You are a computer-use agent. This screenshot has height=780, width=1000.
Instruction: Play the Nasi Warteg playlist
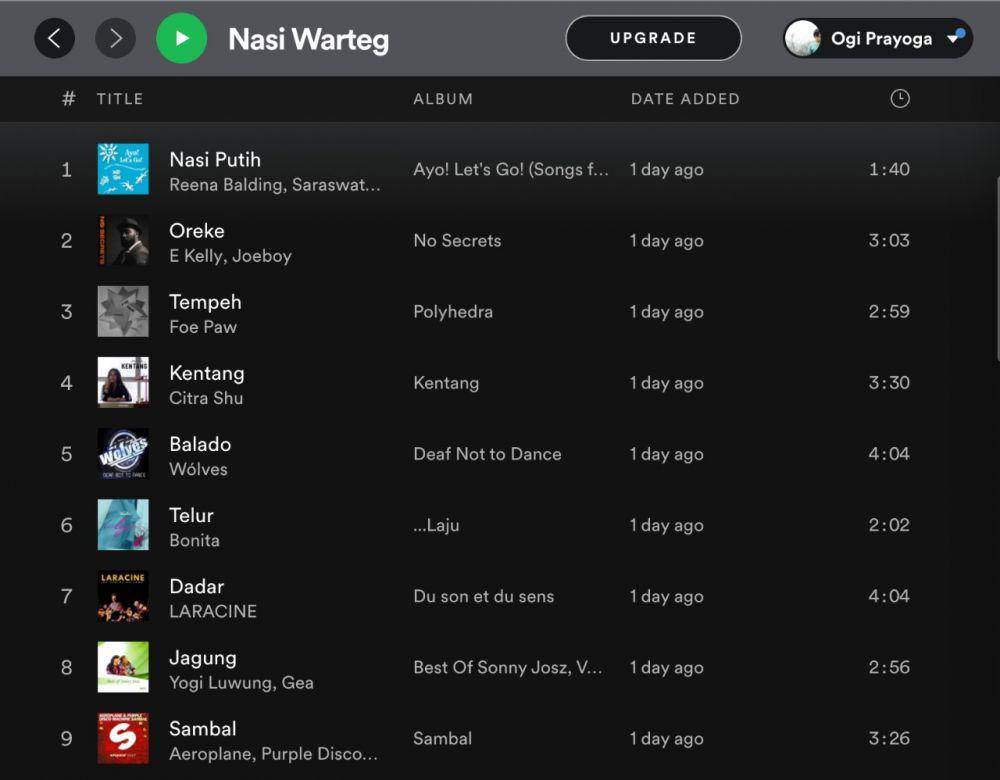182,38
